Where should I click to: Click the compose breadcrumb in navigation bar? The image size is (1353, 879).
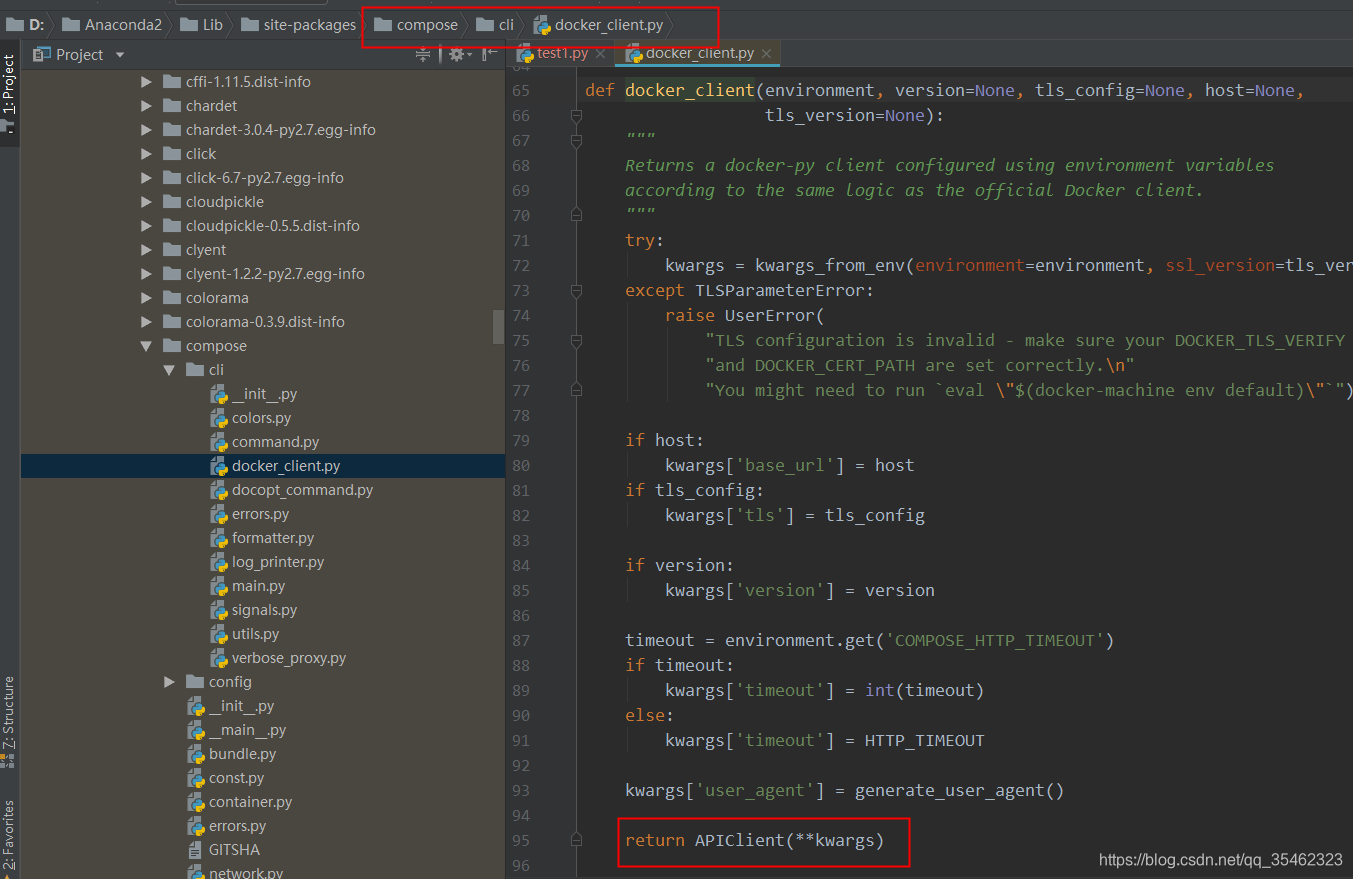416,25
